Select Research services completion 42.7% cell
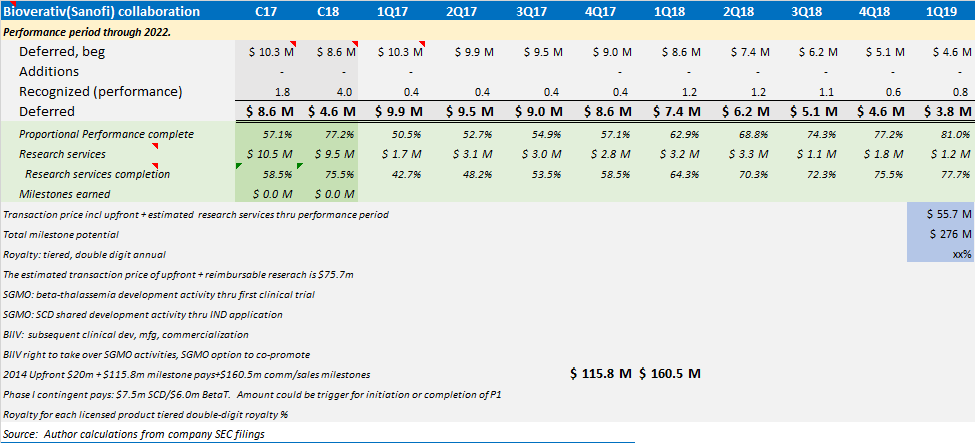This screenshot has height=443, width=975. point(409,174)
